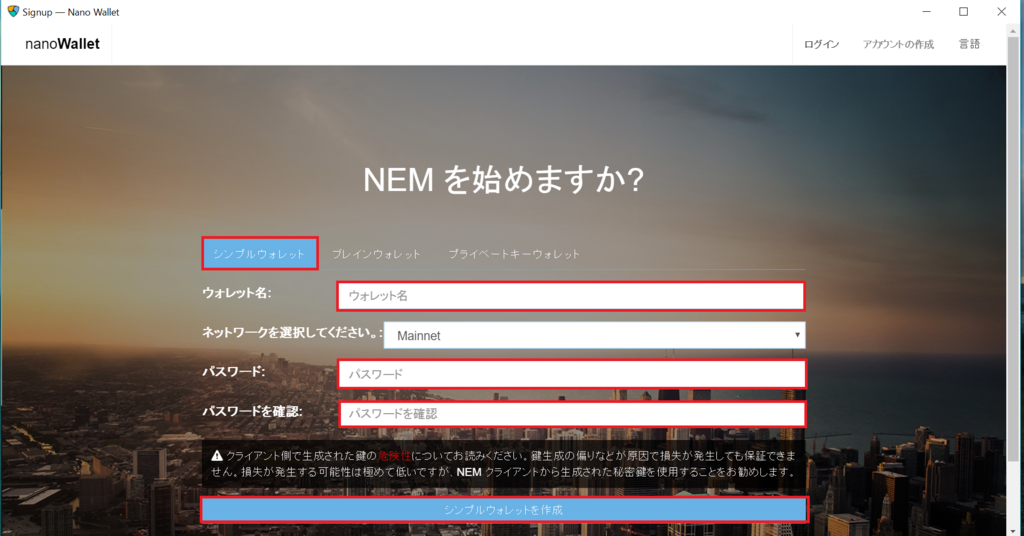Viewport: 1024px width, 536px height.
Task: Click the パスワードを確認 input field
Action: [x=571, y=414]
